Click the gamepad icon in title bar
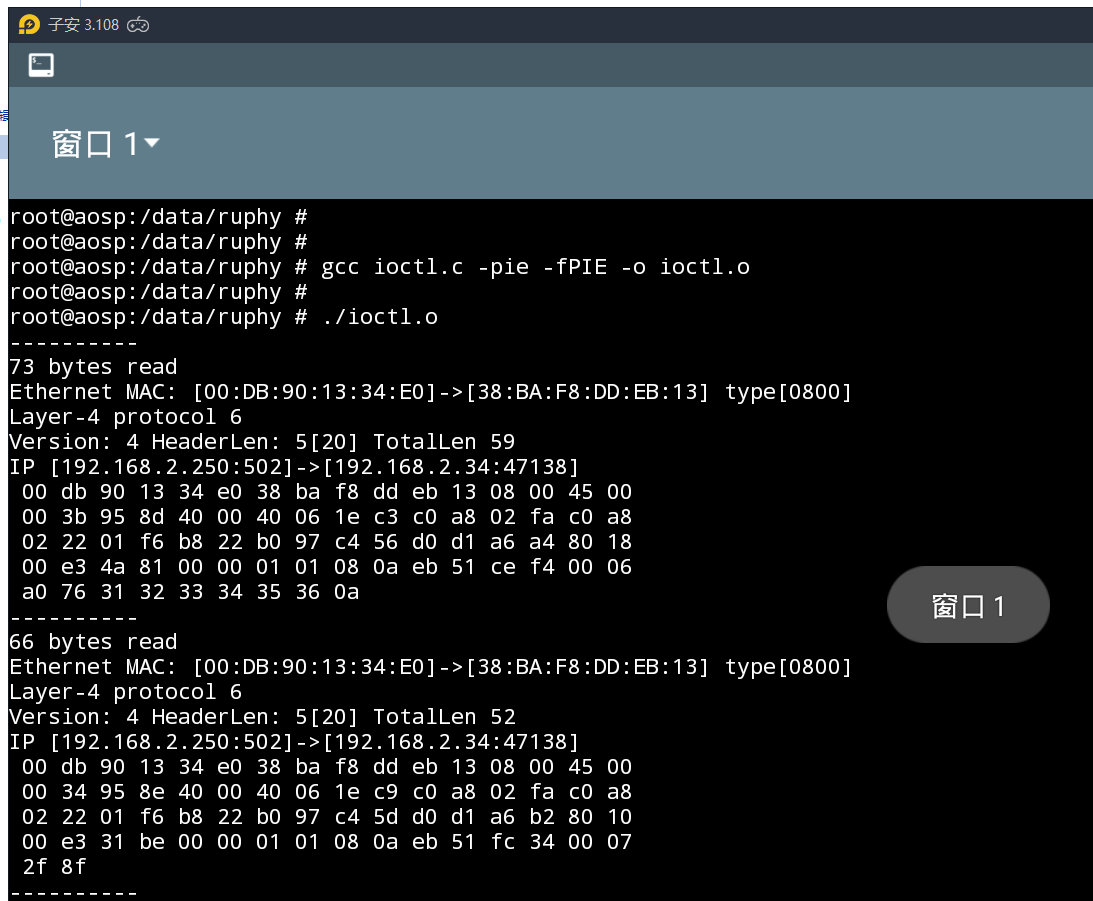1093x901 pixels. 138,26
